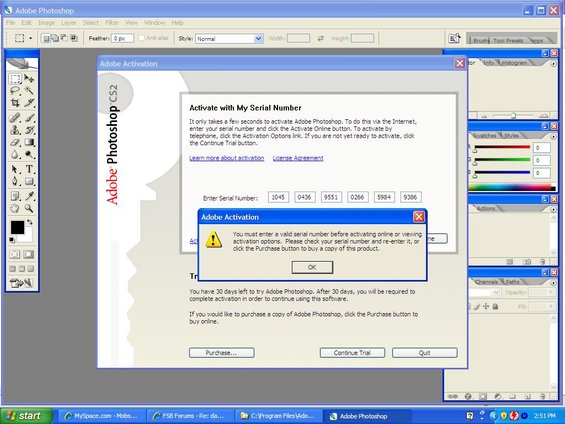Screen dimensions: 565x424
Task: Select the Hand tool
Action: tap(15, 208)
